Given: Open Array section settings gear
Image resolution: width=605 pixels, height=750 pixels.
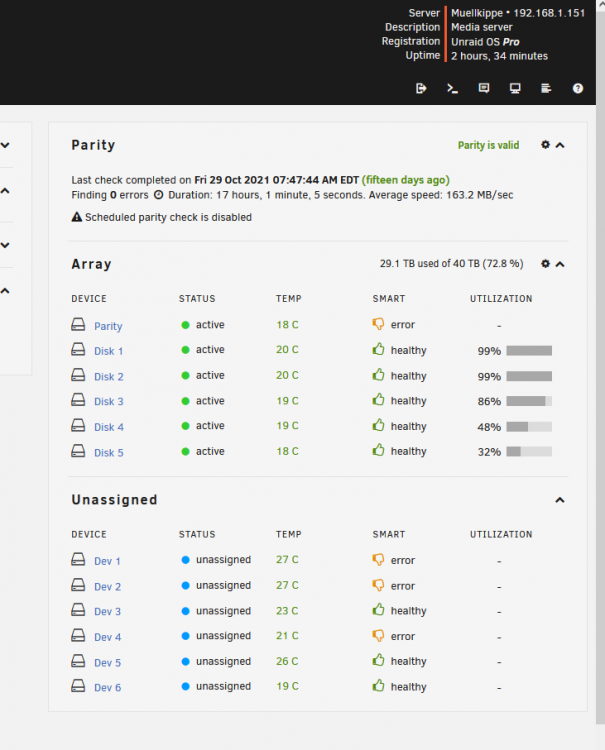Looking at the screenshot, I should click(545, 264).
